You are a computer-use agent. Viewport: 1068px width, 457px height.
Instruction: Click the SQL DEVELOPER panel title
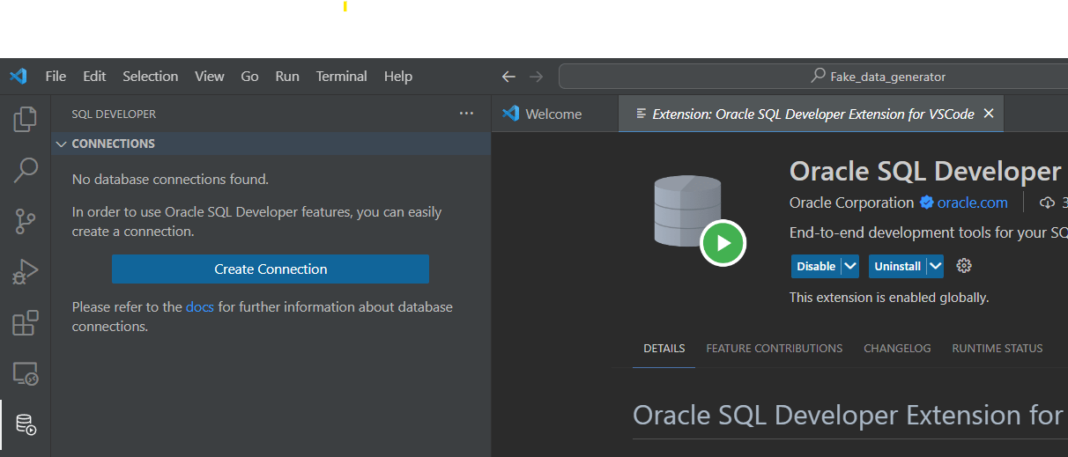114,114
